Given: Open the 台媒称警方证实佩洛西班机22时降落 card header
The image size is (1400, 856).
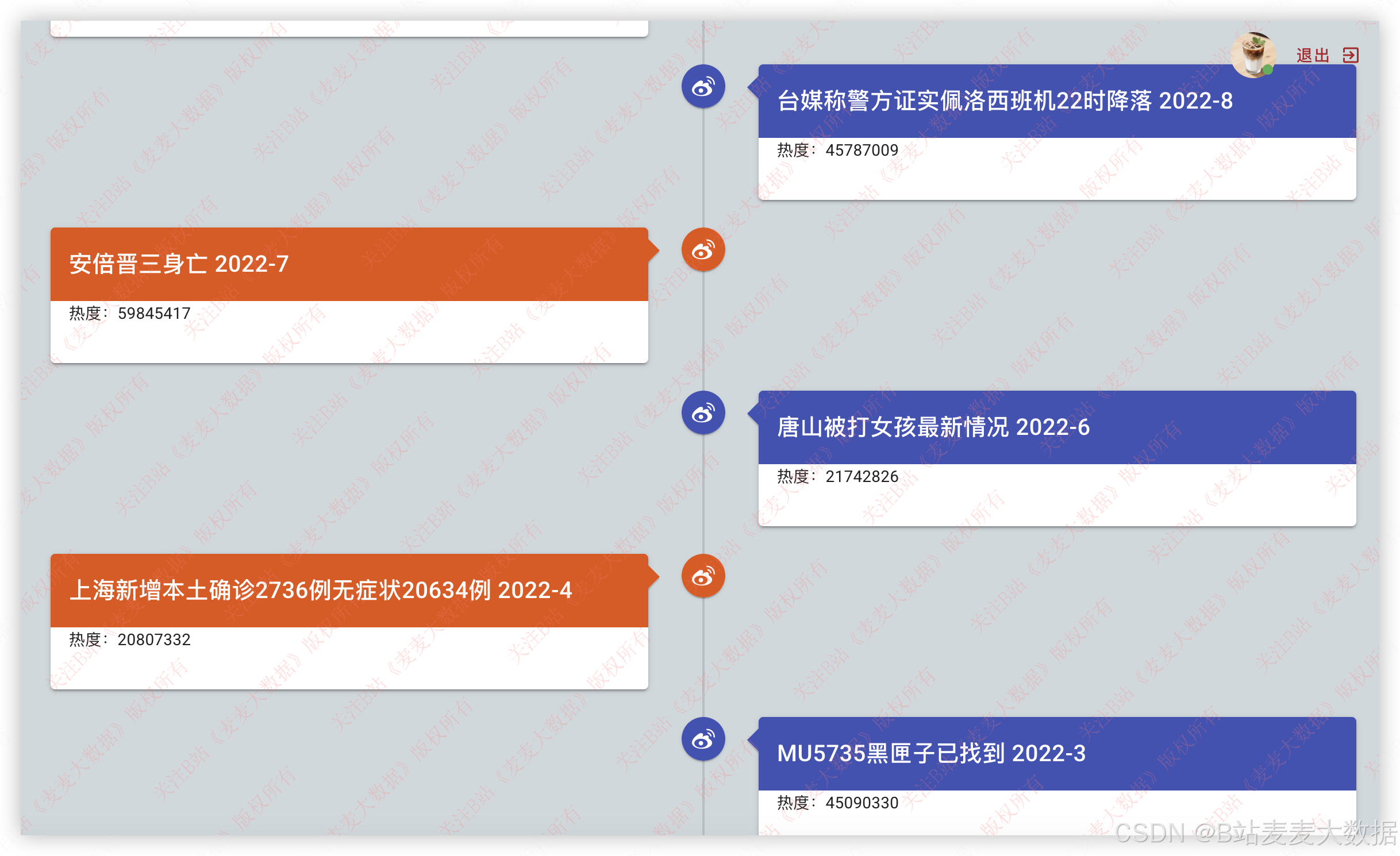Looking at the screenshot, I should click(1005, 101).
